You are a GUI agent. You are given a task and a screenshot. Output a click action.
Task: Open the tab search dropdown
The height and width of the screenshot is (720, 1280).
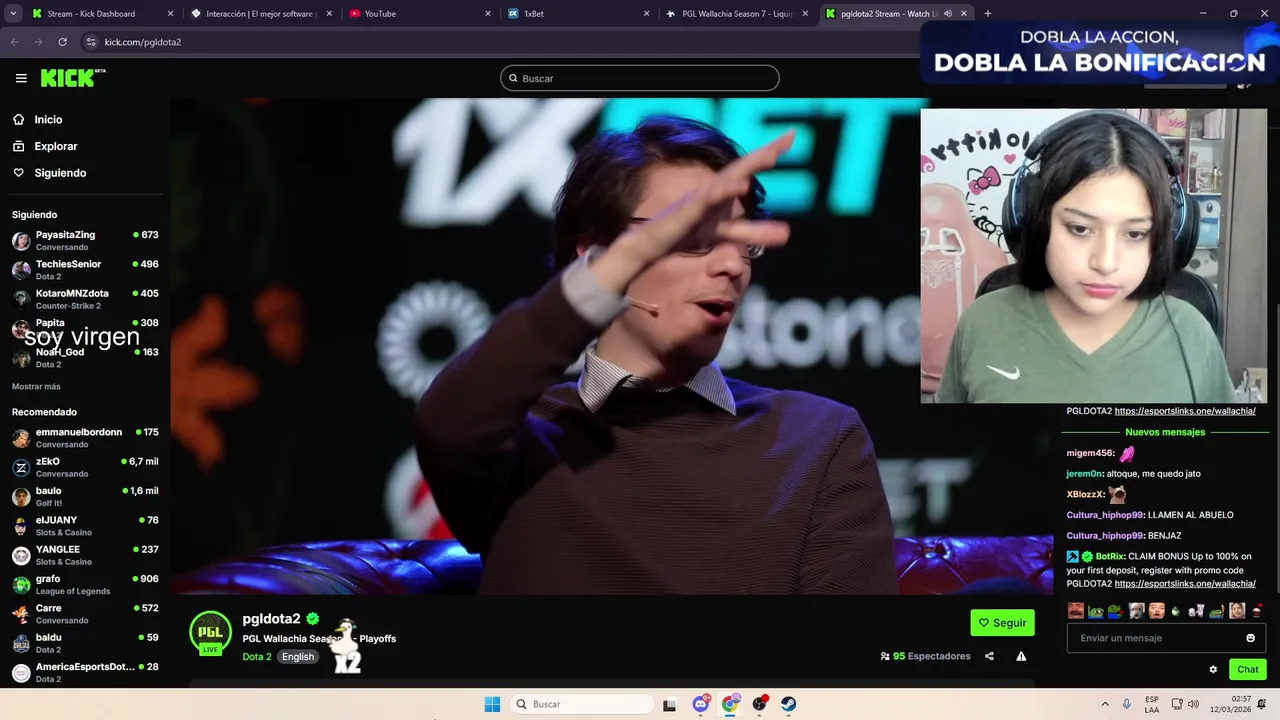pyautogui.click(x=11, y=14)
